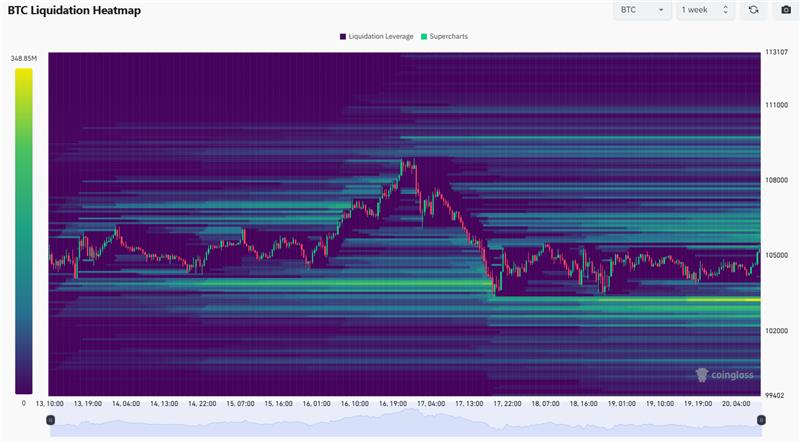Grab the left handle of the range slider
800x443 pixels.
pos(51,420)
